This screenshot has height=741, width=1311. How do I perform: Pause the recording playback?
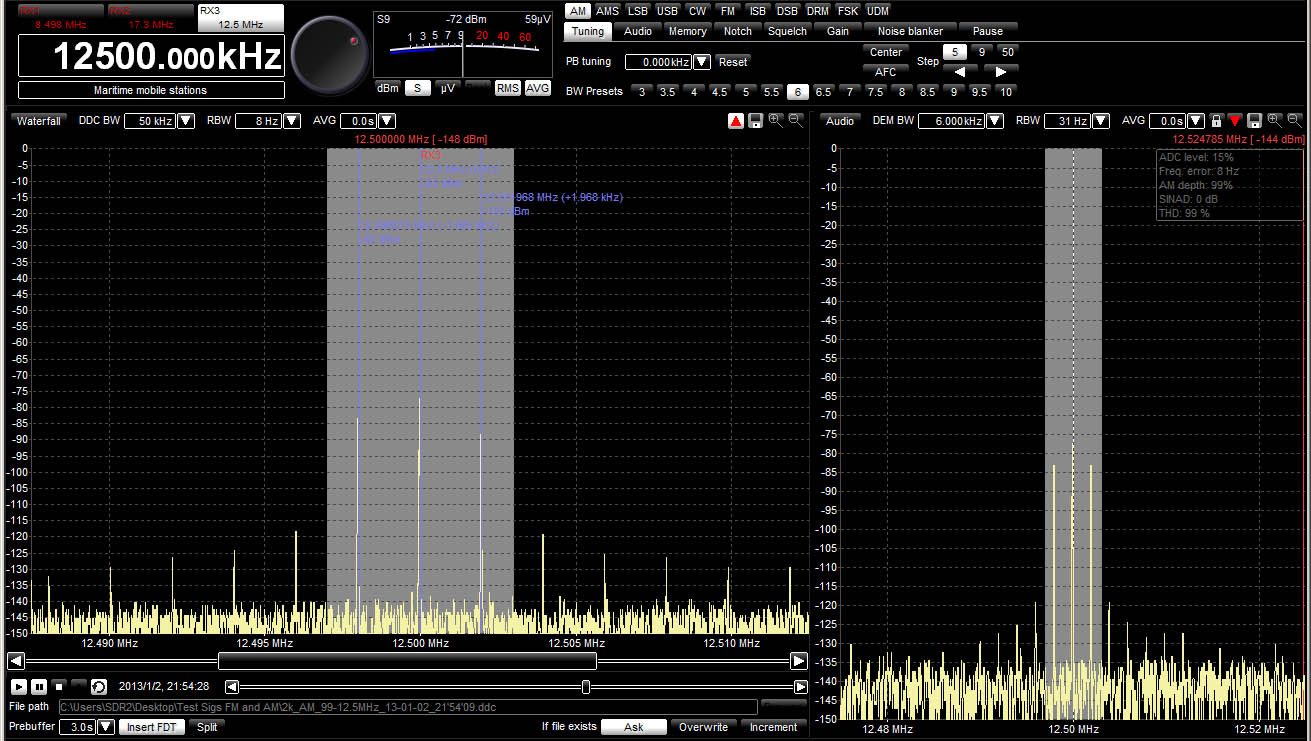point(39,686)
